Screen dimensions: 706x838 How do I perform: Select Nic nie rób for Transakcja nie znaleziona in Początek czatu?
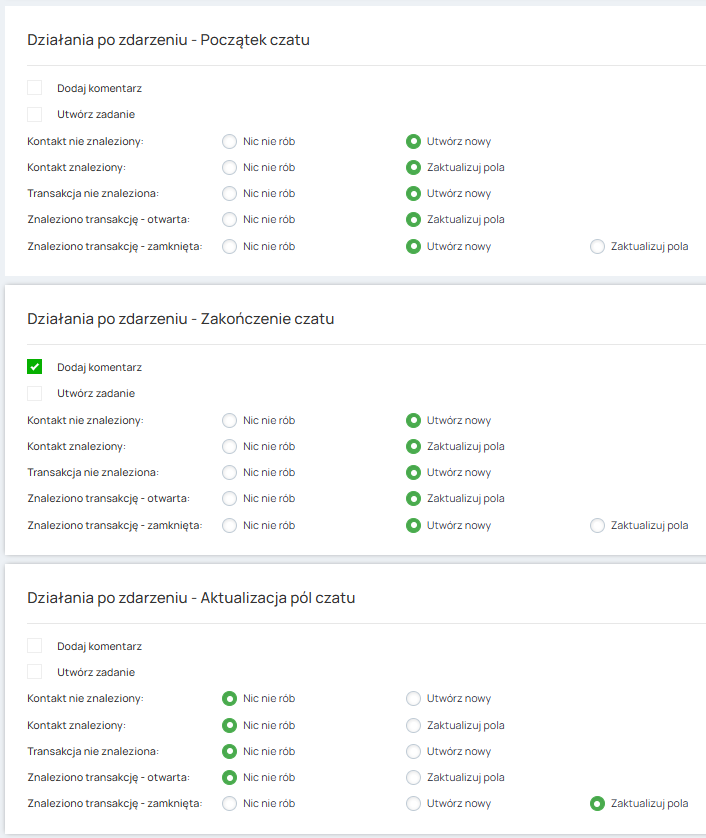(229, 193)
